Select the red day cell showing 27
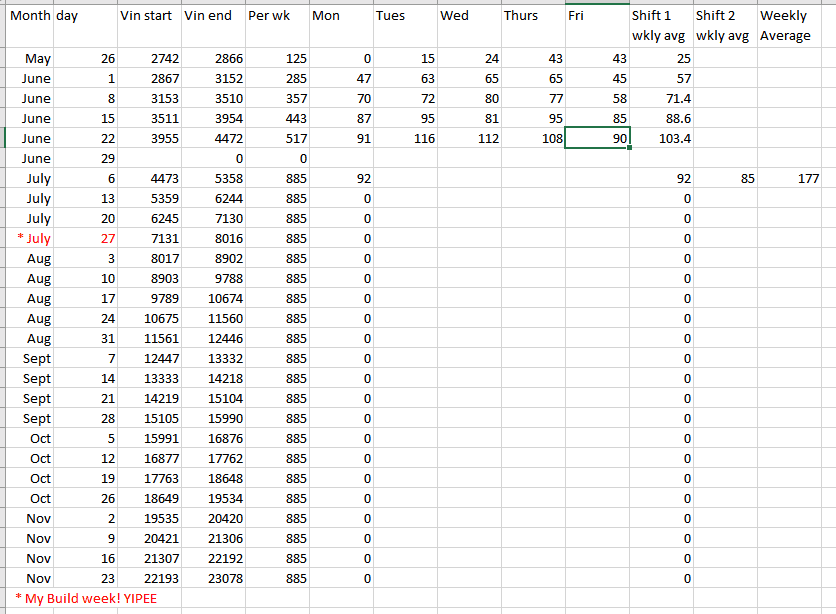 point(85,239)
